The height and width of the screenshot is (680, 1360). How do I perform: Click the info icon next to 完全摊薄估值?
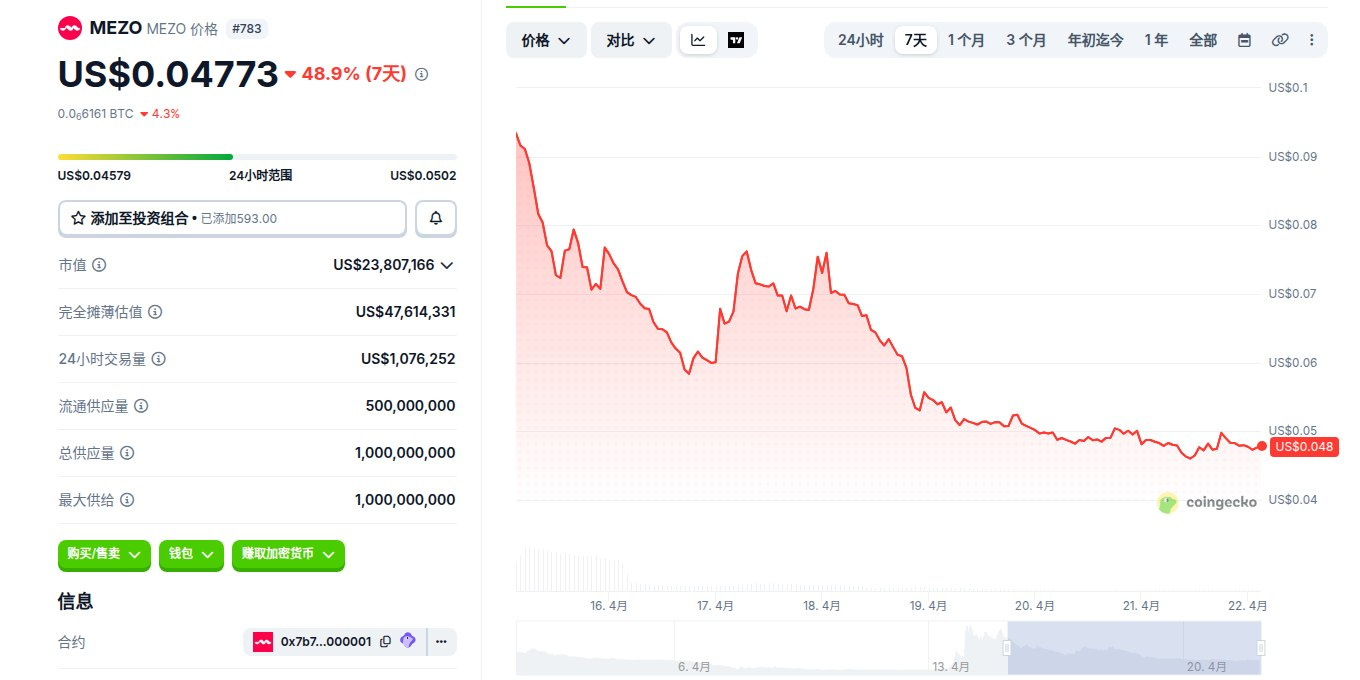click(x=155, y=312)
